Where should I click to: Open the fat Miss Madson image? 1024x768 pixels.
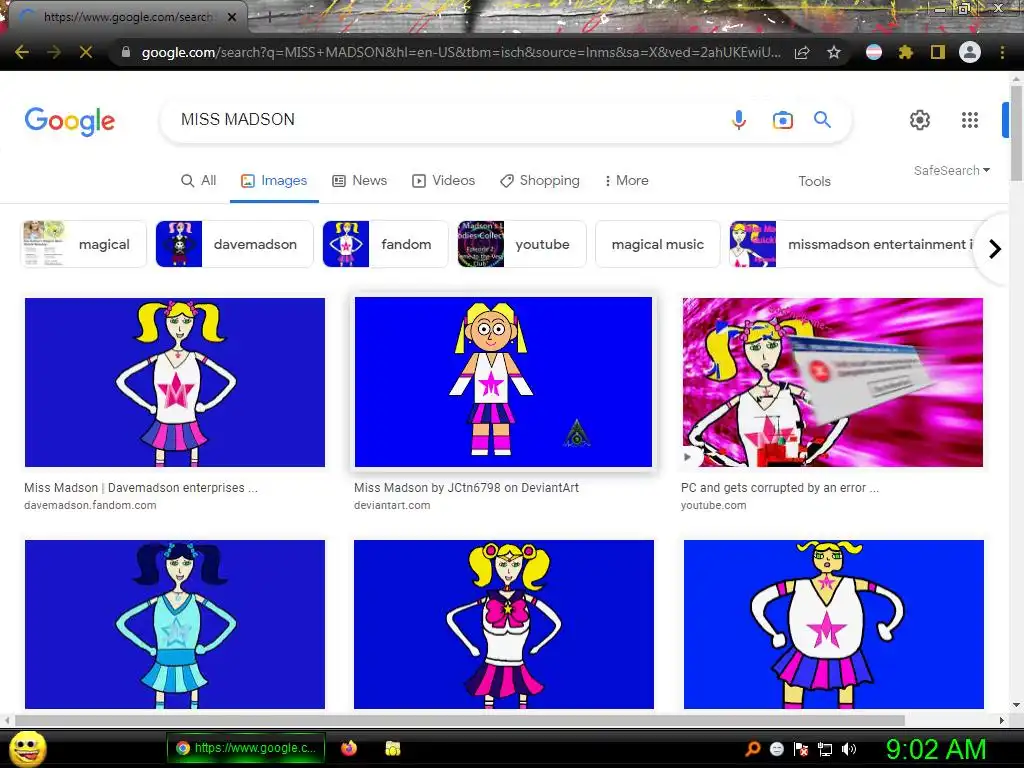pos(834,624)
